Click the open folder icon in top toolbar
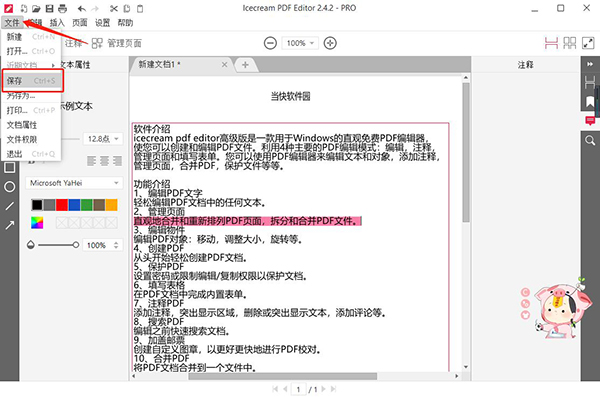 click(36, 8)
